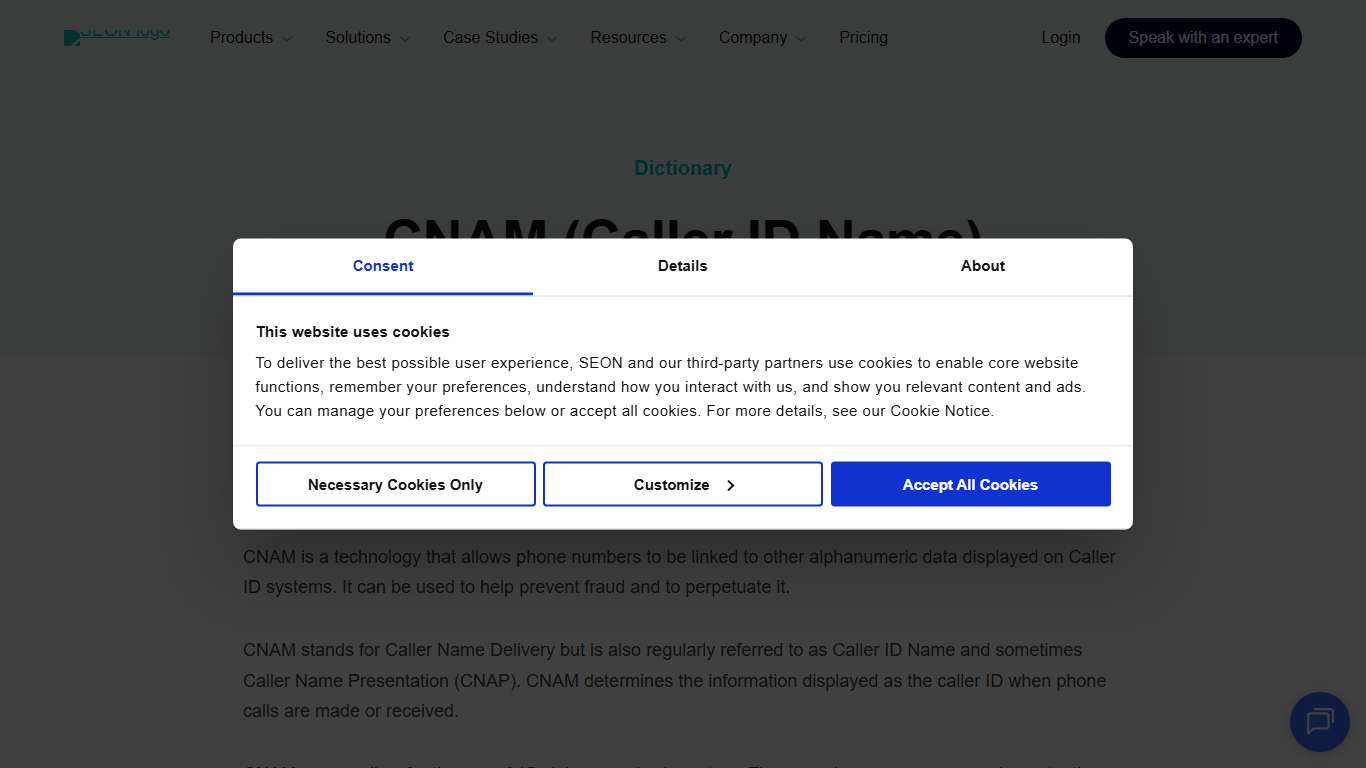Select the Consent tab
Screen dimensions: 1366x768
pyautogui.click(x=383, y=266)
